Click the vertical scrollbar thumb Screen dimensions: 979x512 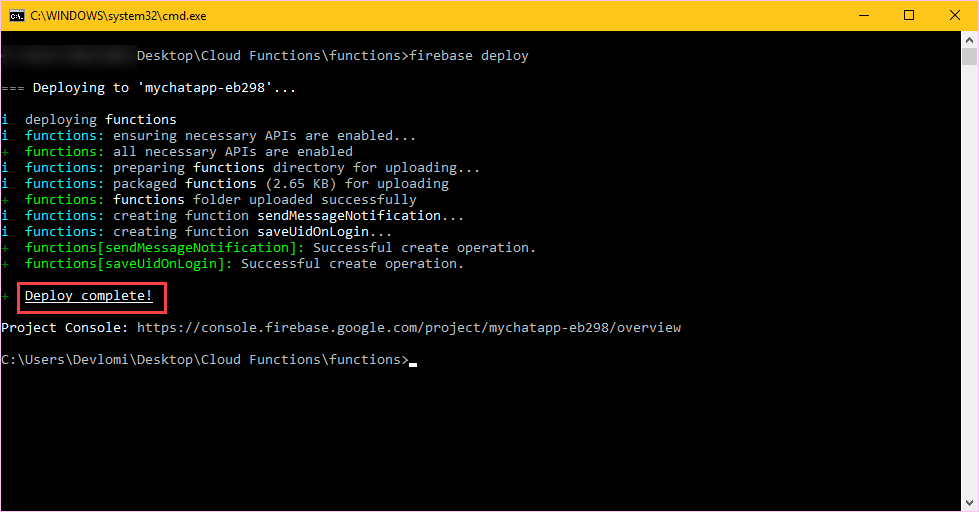pos(969,56)
